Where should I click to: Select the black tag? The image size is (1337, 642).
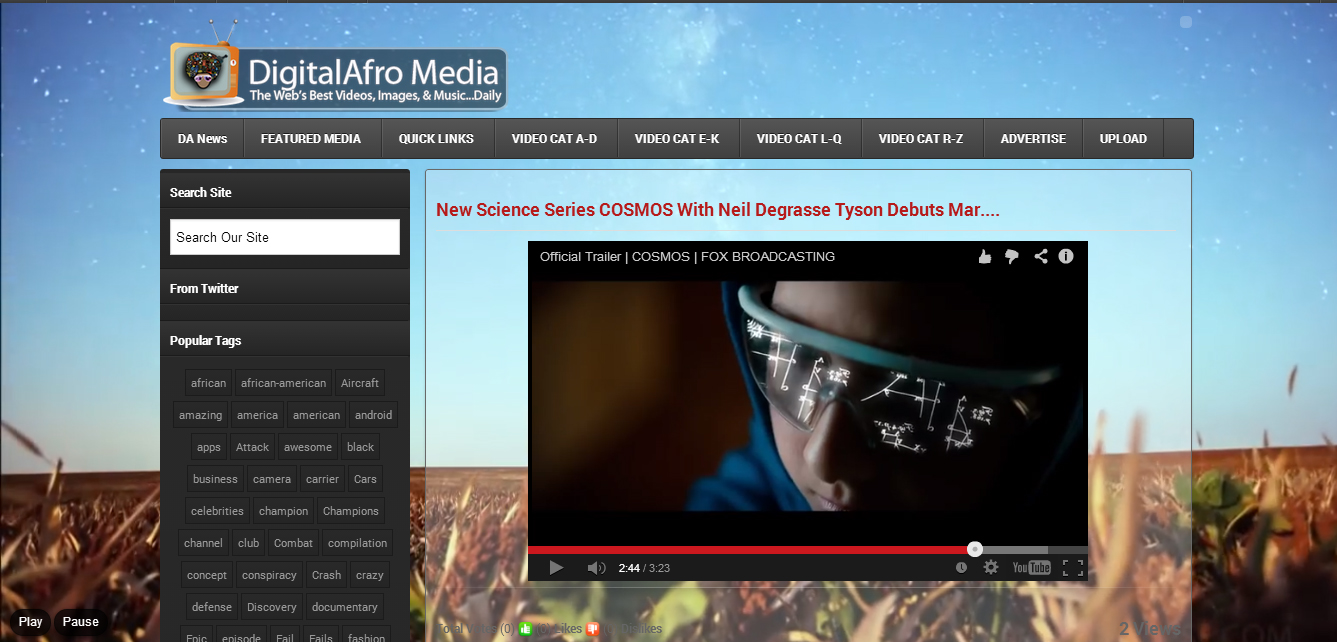[x=360, y=447]
